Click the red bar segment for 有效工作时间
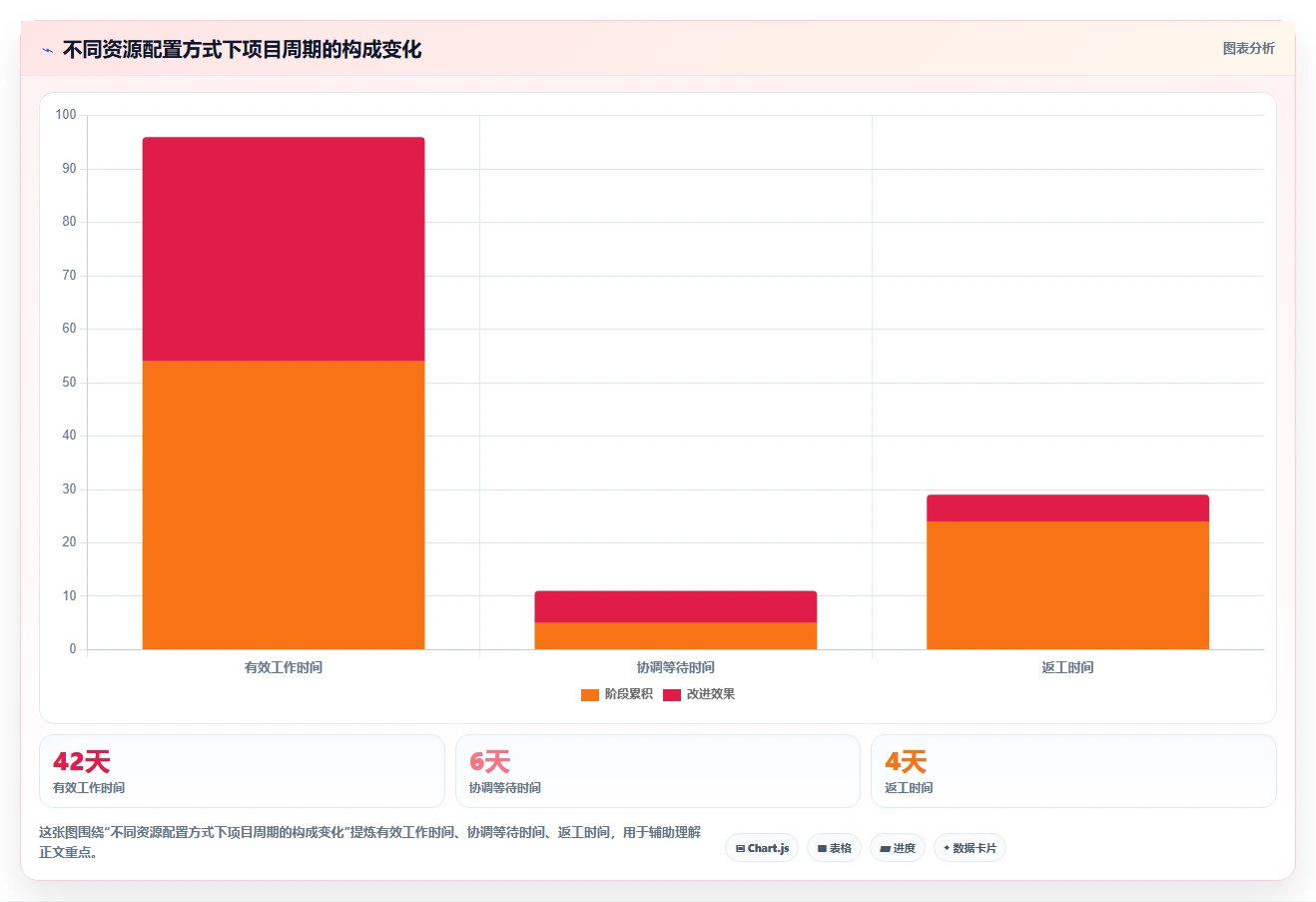This screenshot has width=1316, height=902. click(284, 249)
